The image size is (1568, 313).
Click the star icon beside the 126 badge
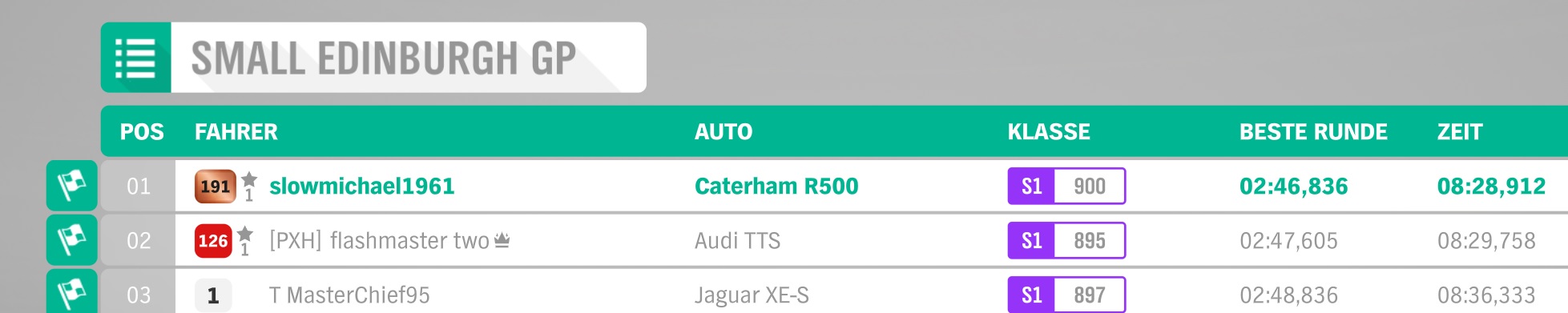245,234
